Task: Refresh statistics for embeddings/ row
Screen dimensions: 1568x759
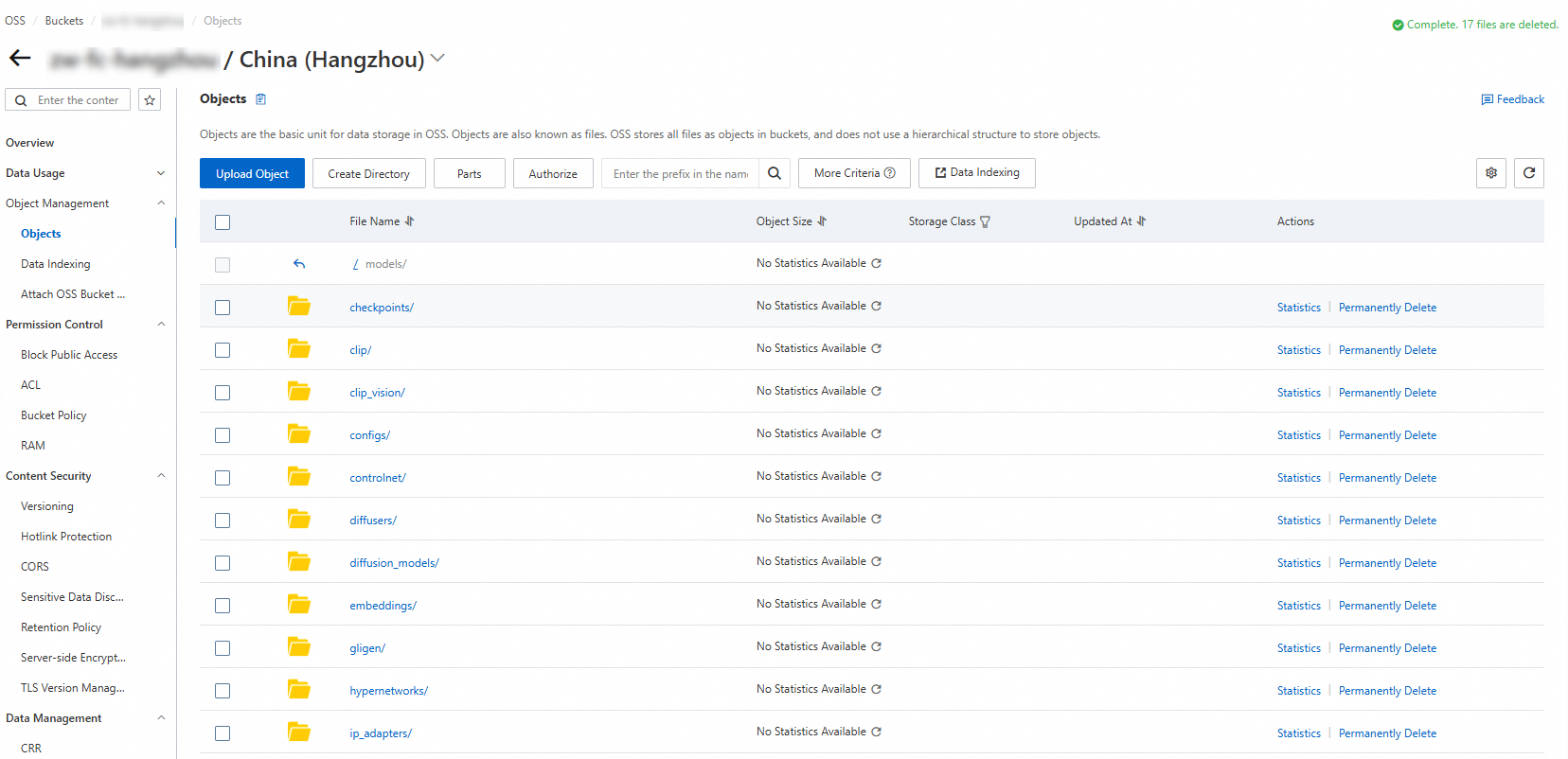Action: pos(877,604)
